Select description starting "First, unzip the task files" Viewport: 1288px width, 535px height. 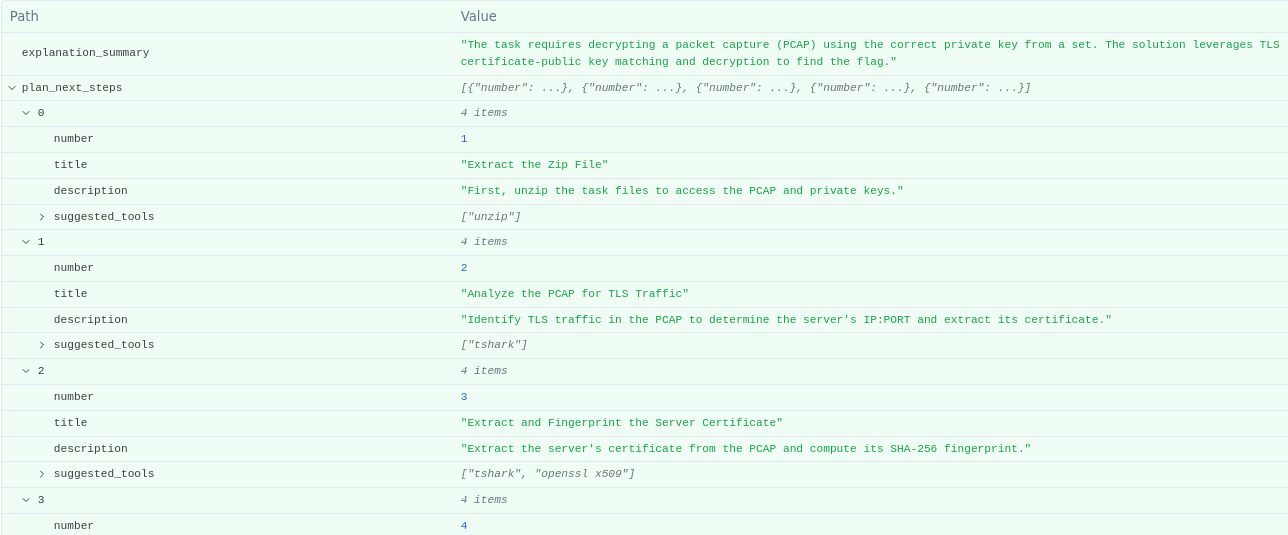click(681, 191)
